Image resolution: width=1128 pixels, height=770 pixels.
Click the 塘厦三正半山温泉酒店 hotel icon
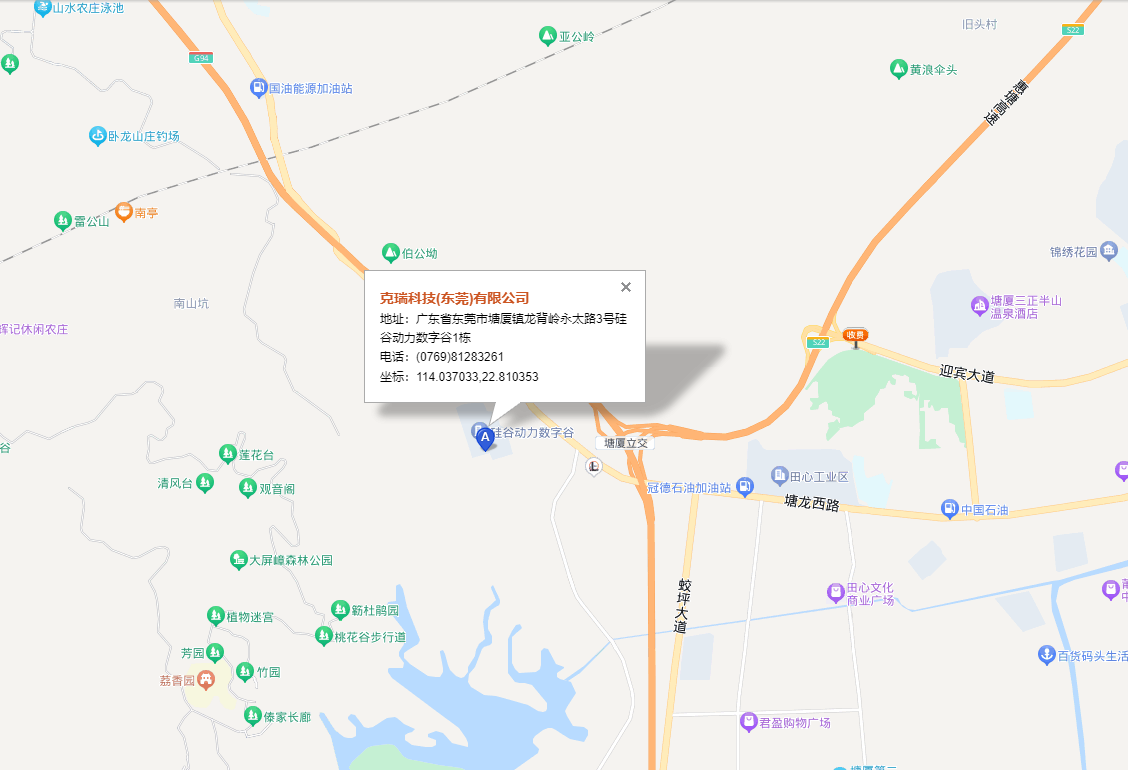click(x=979, y=306)
